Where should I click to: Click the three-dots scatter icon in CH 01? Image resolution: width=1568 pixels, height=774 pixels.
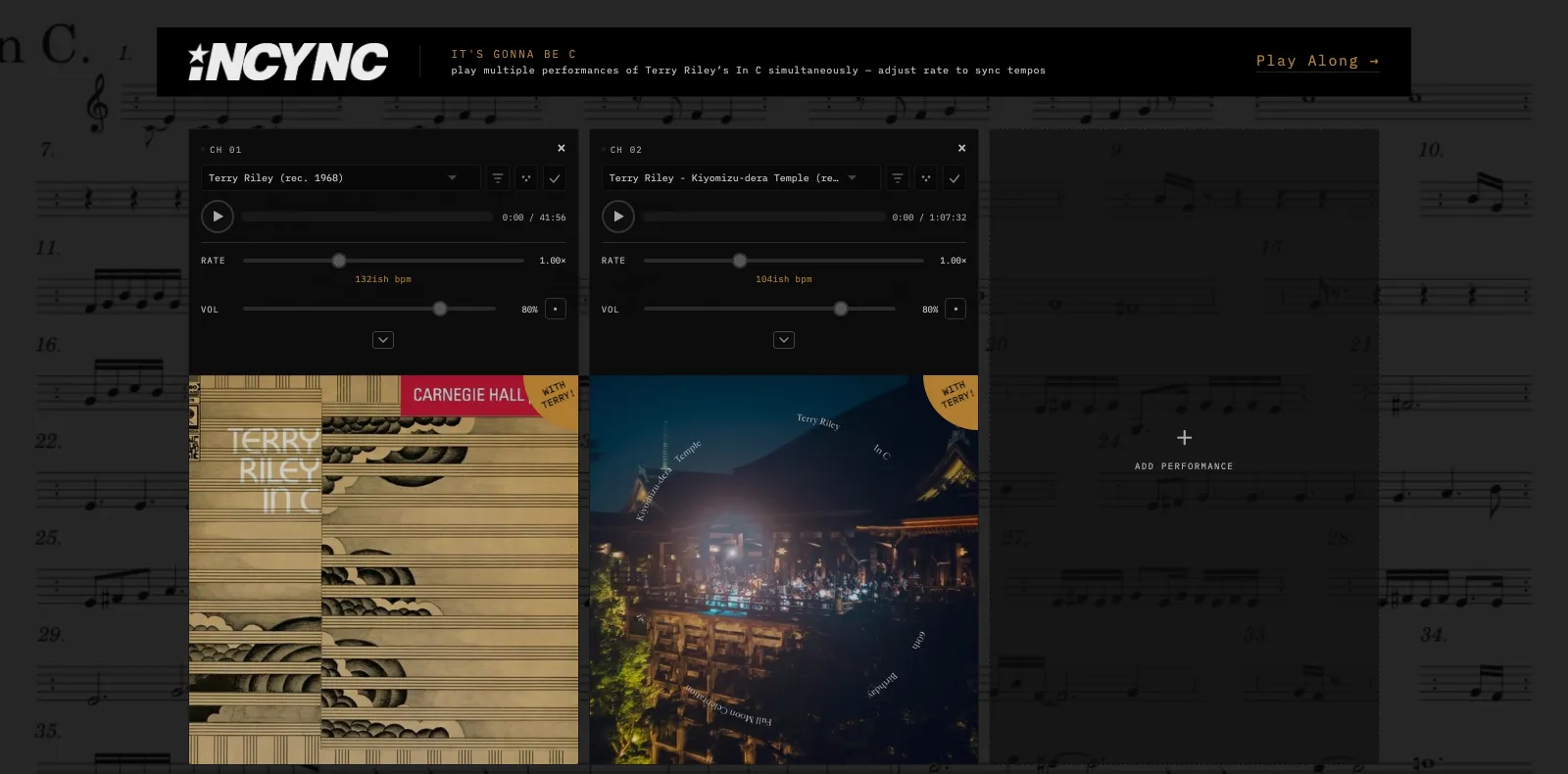point(526,178)
